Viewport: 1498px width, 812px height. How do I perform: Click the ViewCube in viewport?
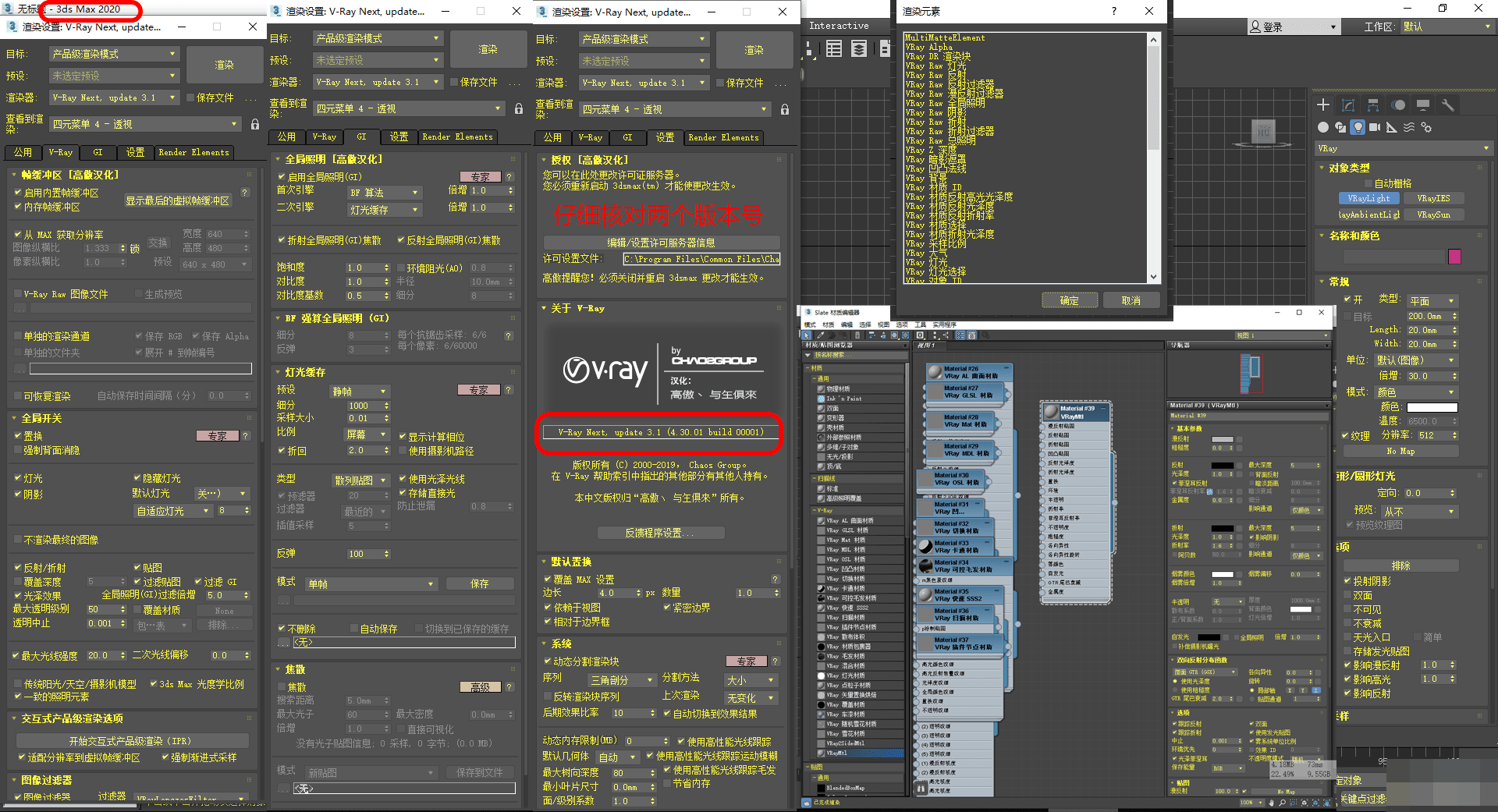click(1264, 132)
